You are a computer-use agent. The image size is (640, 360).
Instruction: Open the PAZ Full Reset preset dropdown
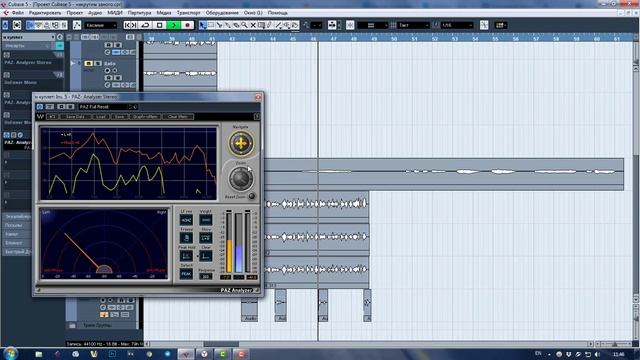(x=107, y=107)
